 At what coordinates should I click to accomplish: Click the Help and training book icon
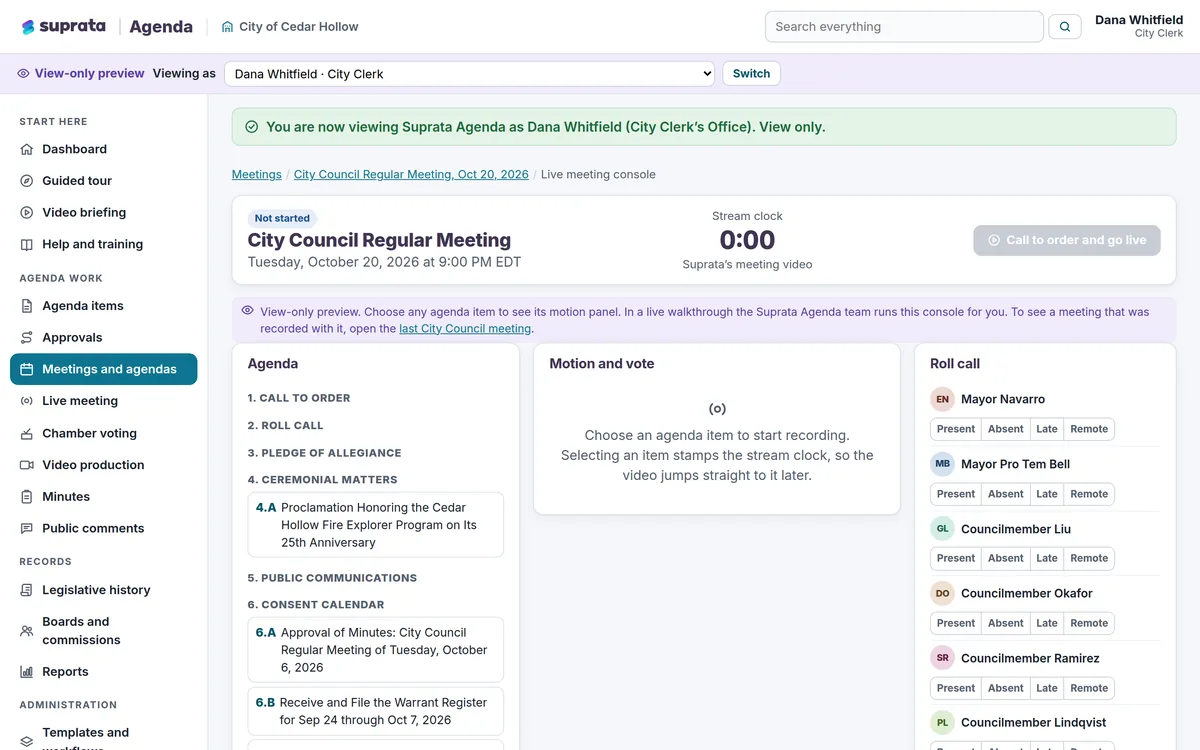point(27,244)
